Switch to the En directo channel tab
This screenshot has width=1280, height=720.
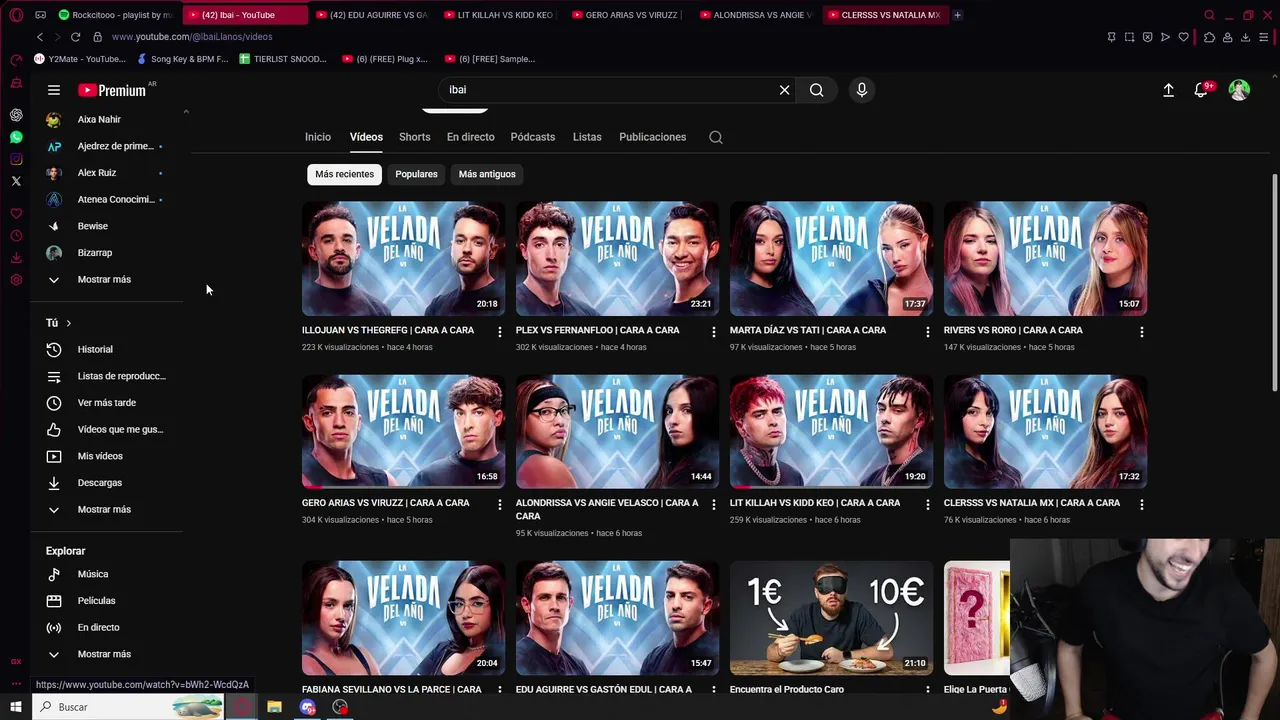[x=471, y=137]
